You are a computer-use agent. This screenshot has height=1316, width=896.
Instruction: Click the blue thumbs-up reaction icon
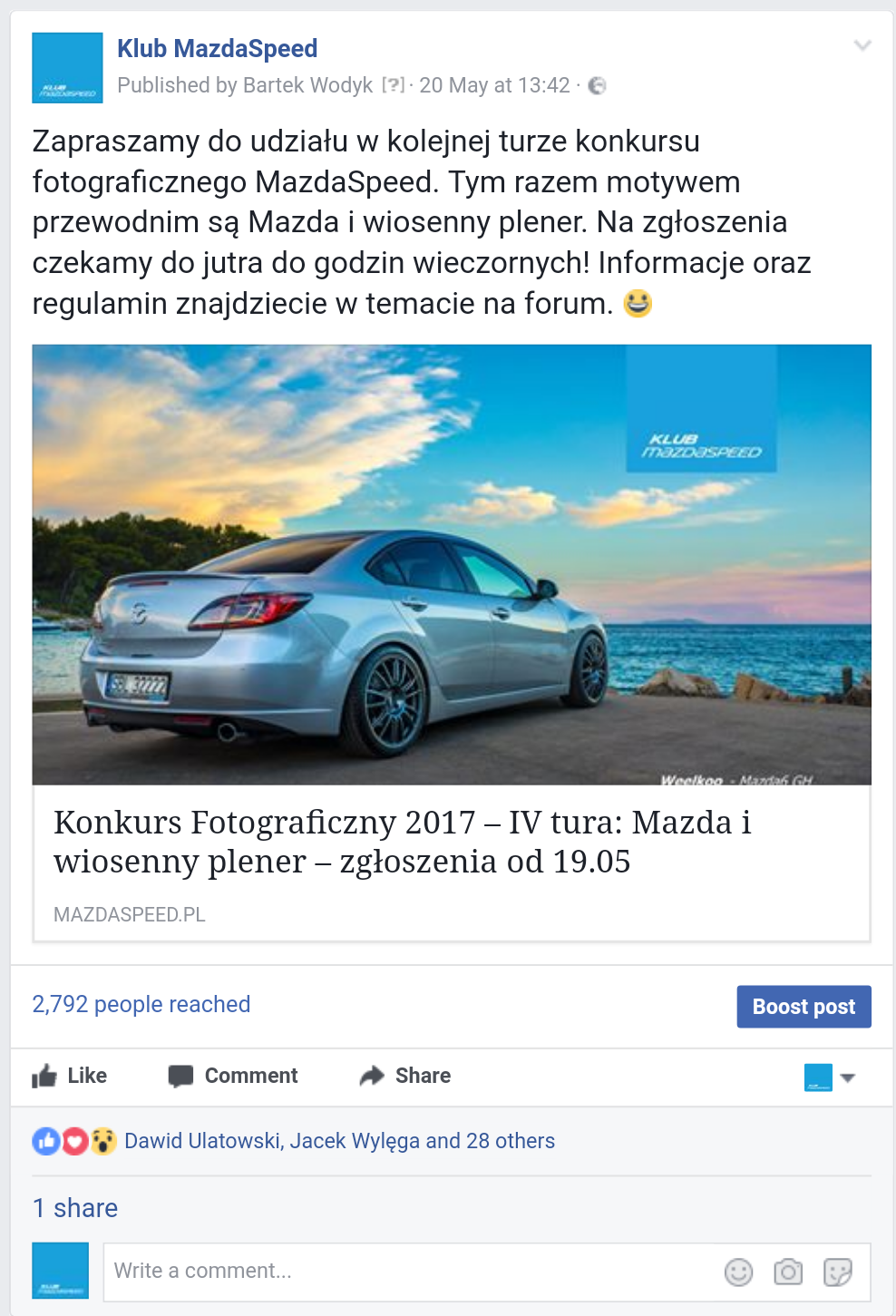[46, 1141]
